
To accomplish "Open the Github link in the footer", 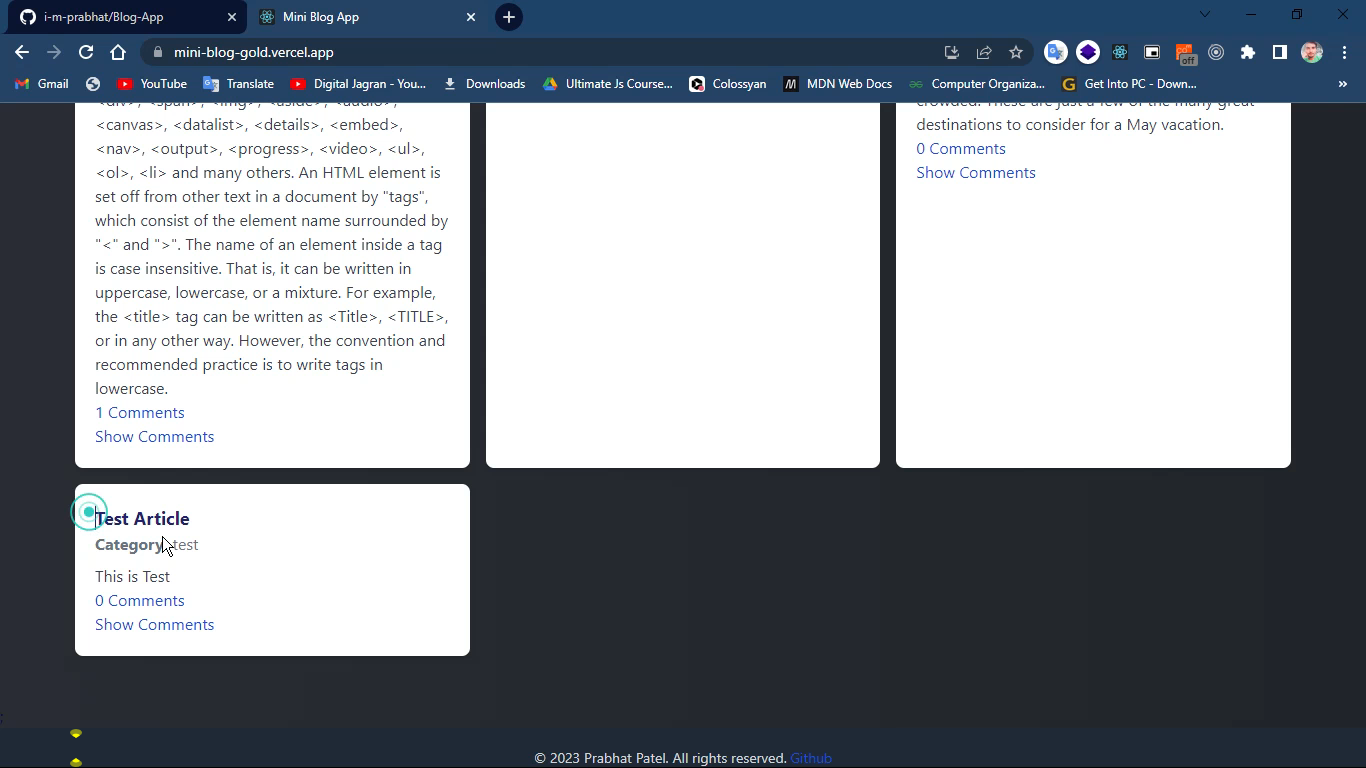I will pos(811,758).
